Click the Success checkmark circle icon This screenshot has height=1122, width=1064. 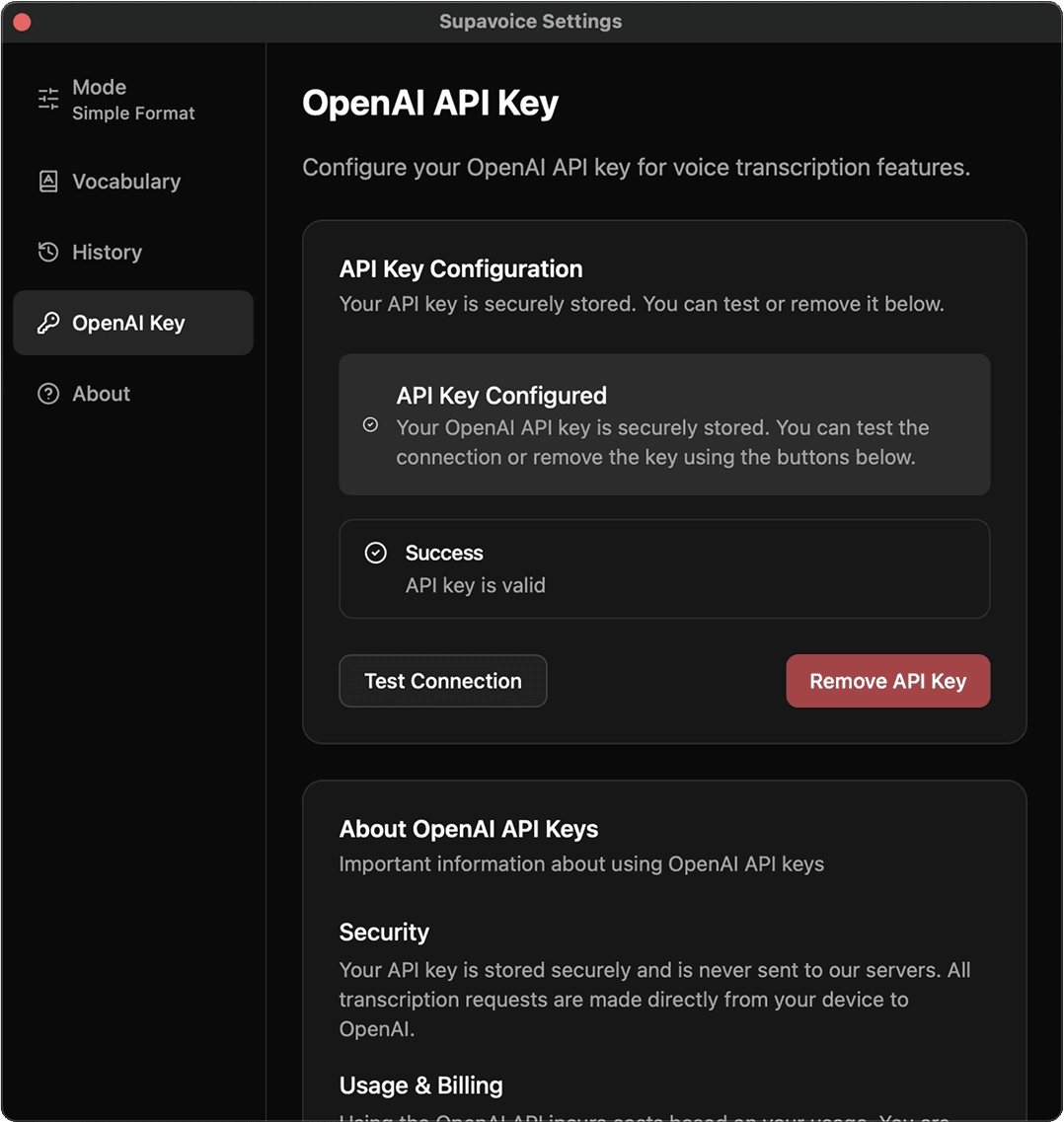point(376,554)
